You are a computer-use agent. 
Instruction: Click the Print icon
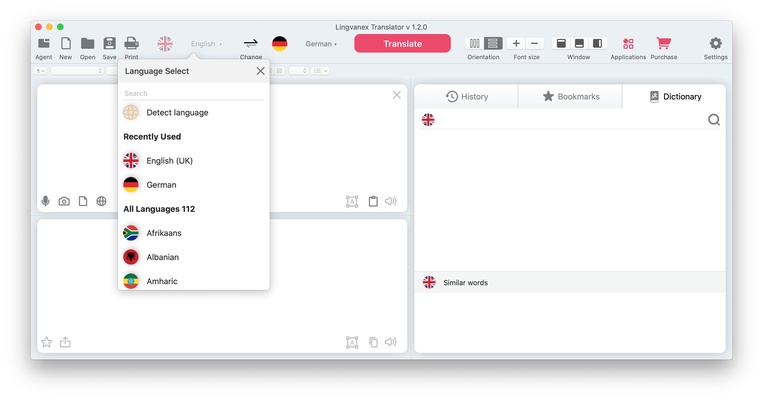tap(131, 43)
